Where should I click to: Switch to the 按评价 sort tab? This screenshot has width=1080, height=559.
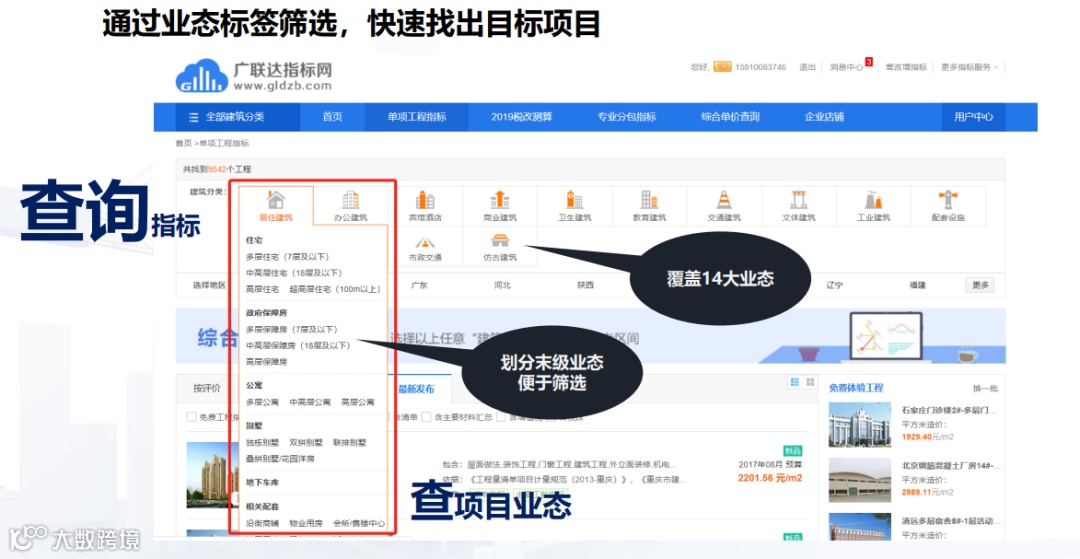(x=207, y=388)
